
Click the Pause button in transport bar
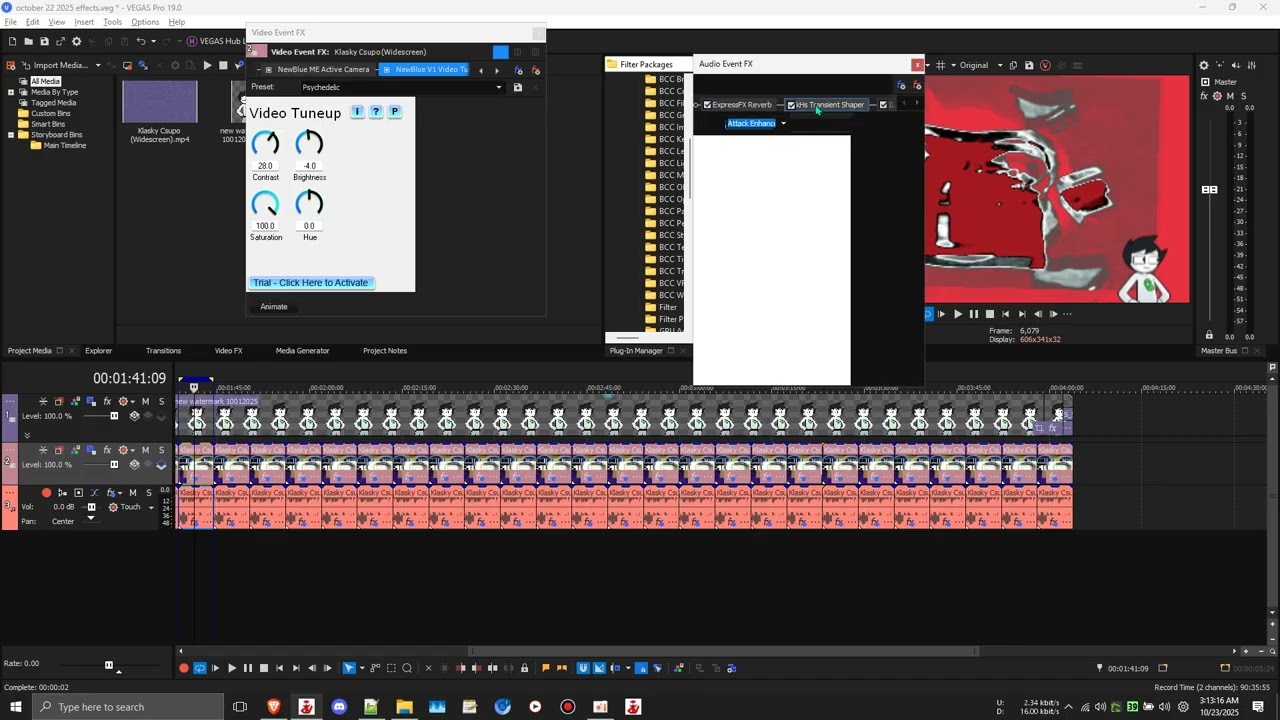click(248, 668)
